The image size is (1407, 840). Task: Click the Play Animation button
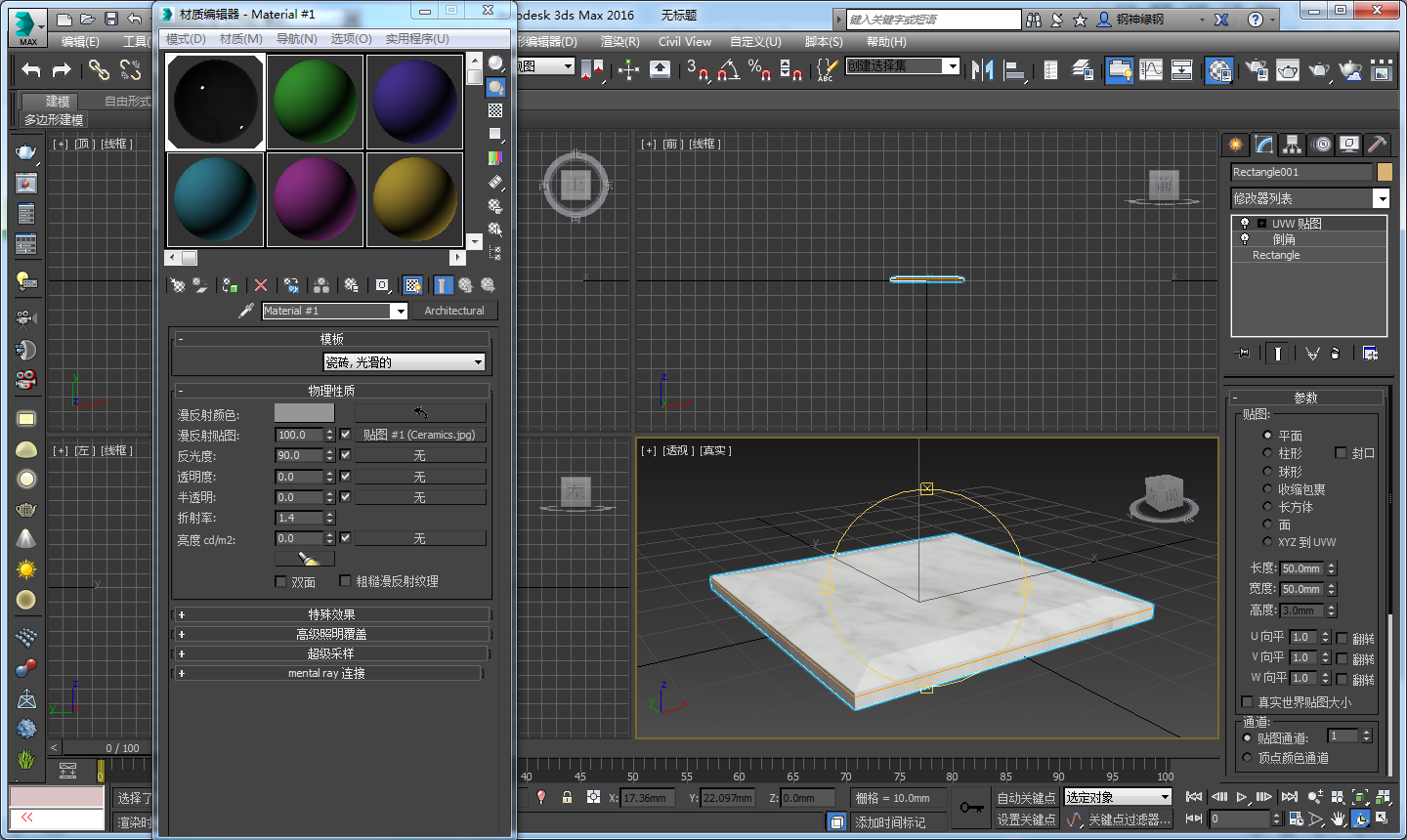coord(1242,797)
